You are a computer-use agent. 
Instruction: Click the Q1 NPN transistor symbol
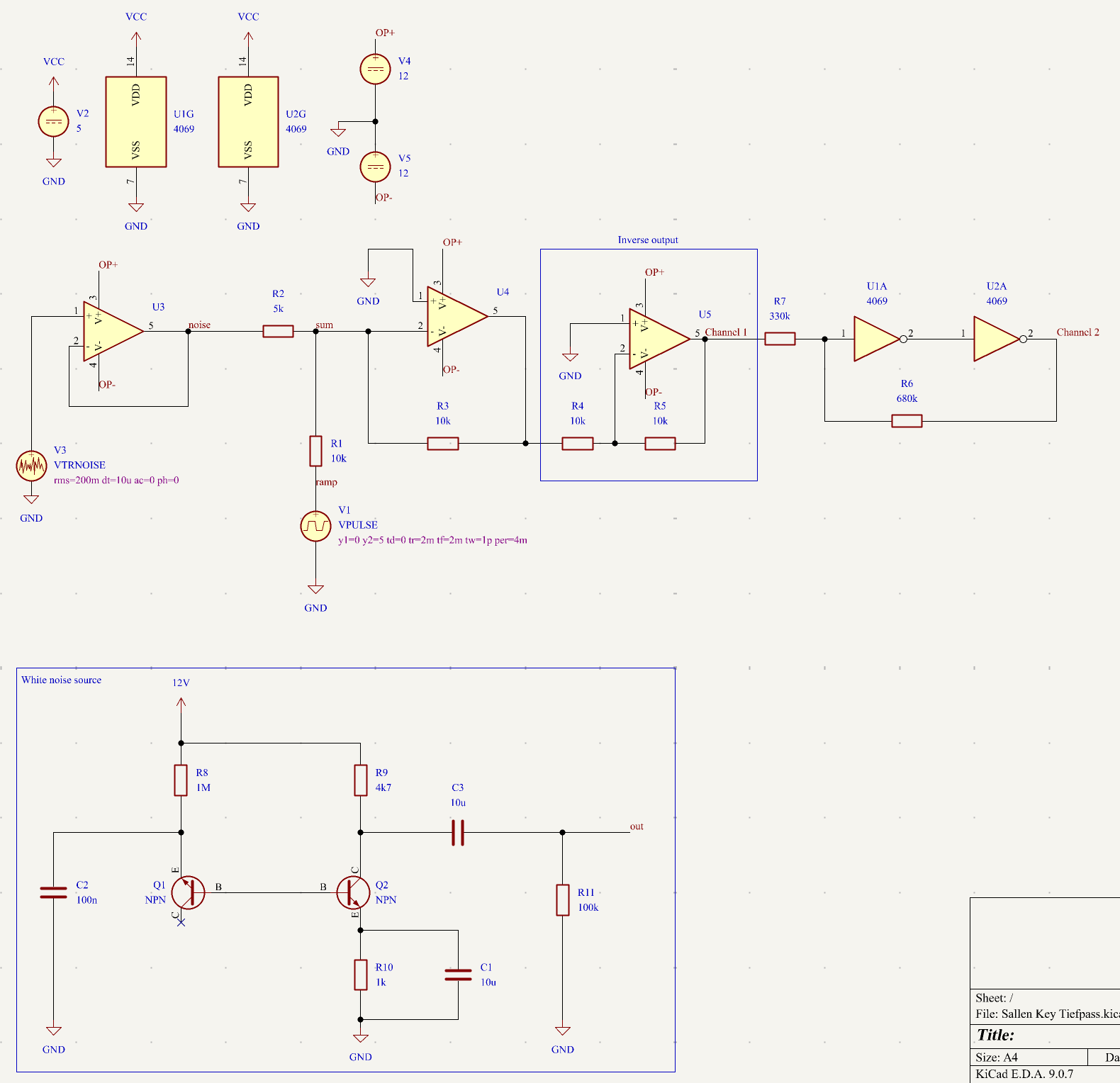pos(187,892)
